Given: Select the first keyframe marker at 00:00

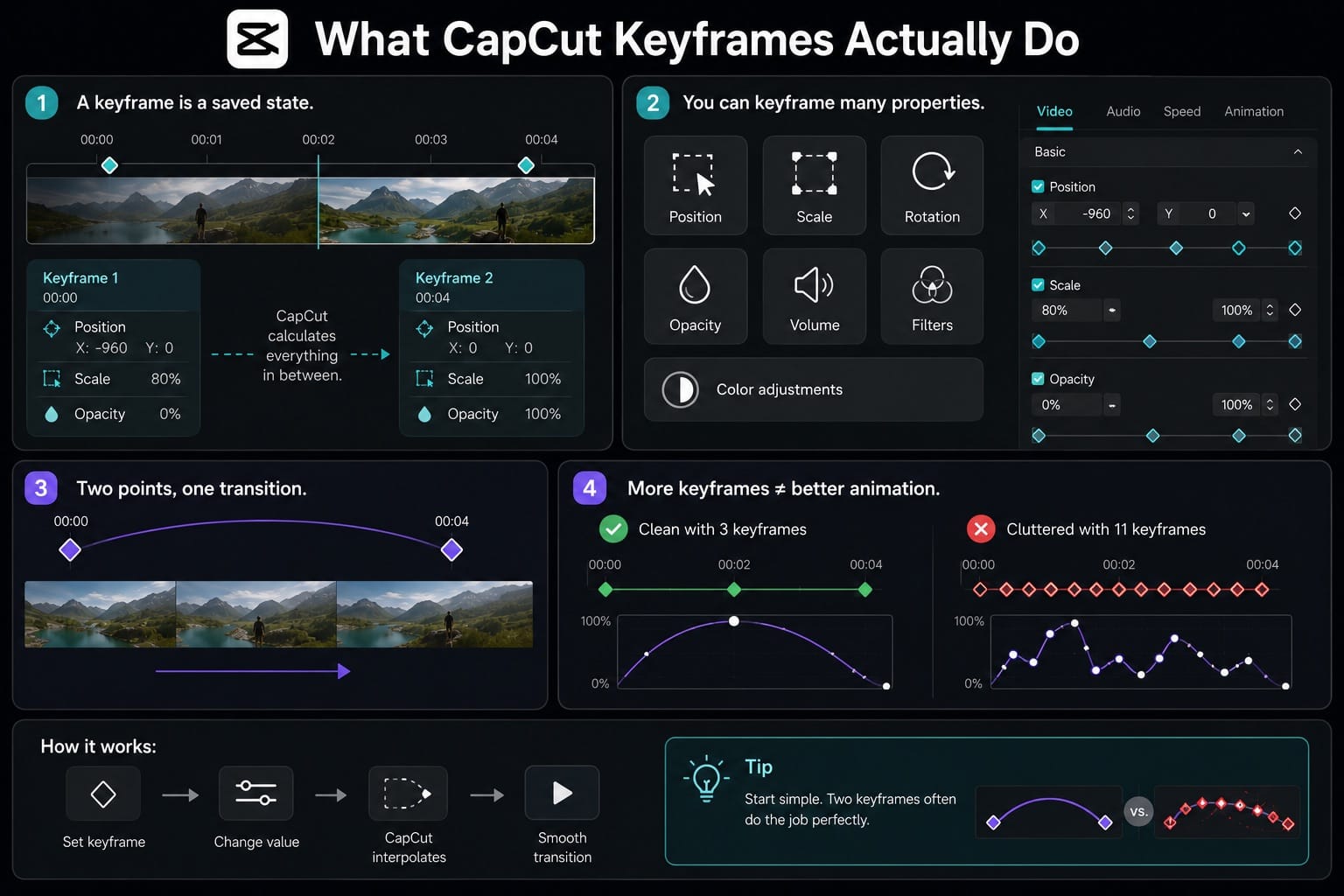Looking at the screenshot, I should pyautogui.click(x=109, y=165).
